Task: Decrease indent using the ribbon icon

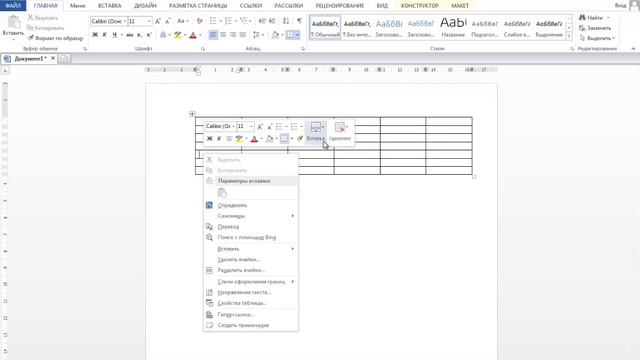Action: [262, 21]
